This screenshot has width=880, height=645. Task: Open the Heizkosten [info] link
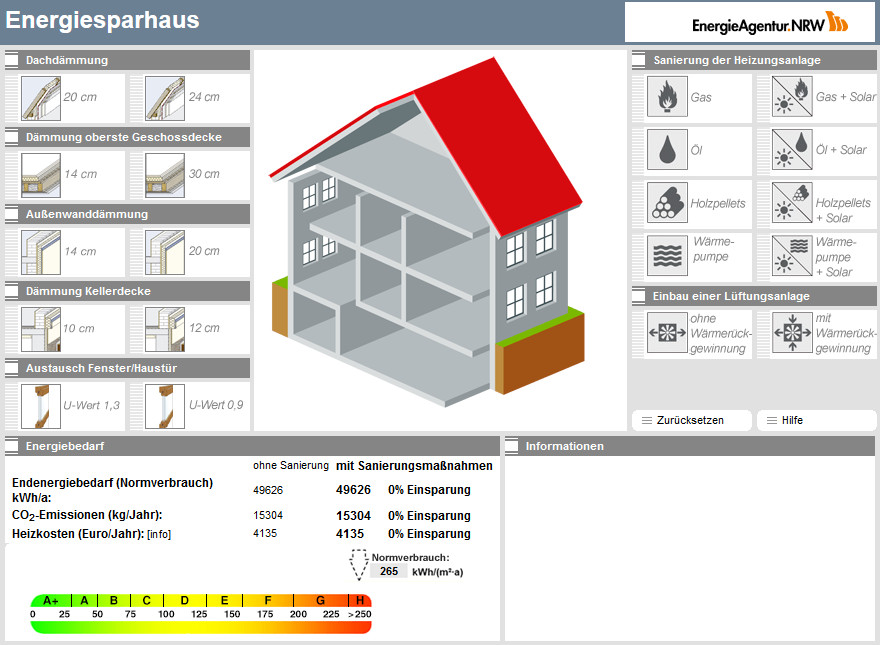click(x=159, y=534)
